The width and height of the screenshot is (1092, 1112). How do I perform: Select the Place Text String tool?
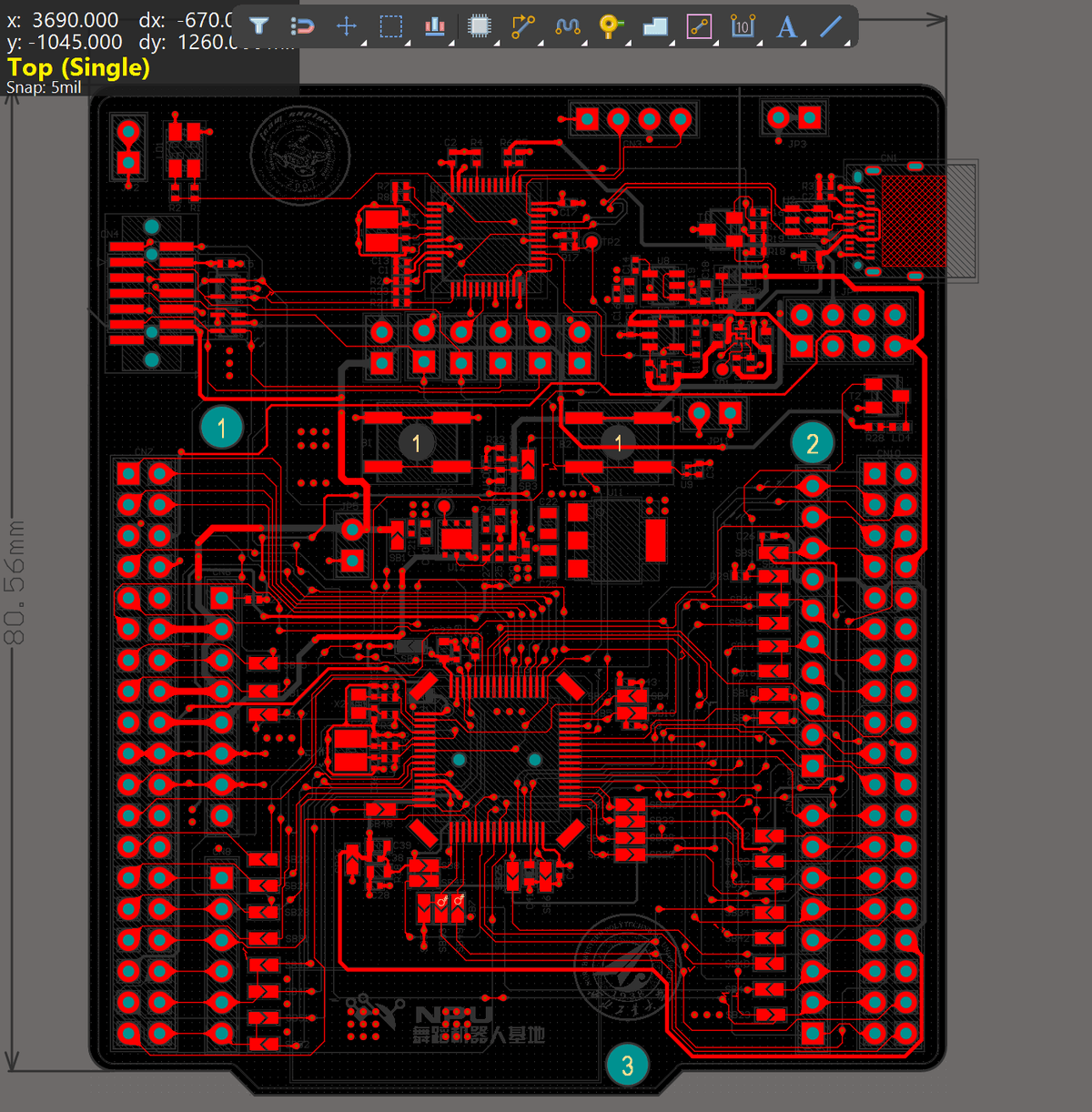(787, 26)
